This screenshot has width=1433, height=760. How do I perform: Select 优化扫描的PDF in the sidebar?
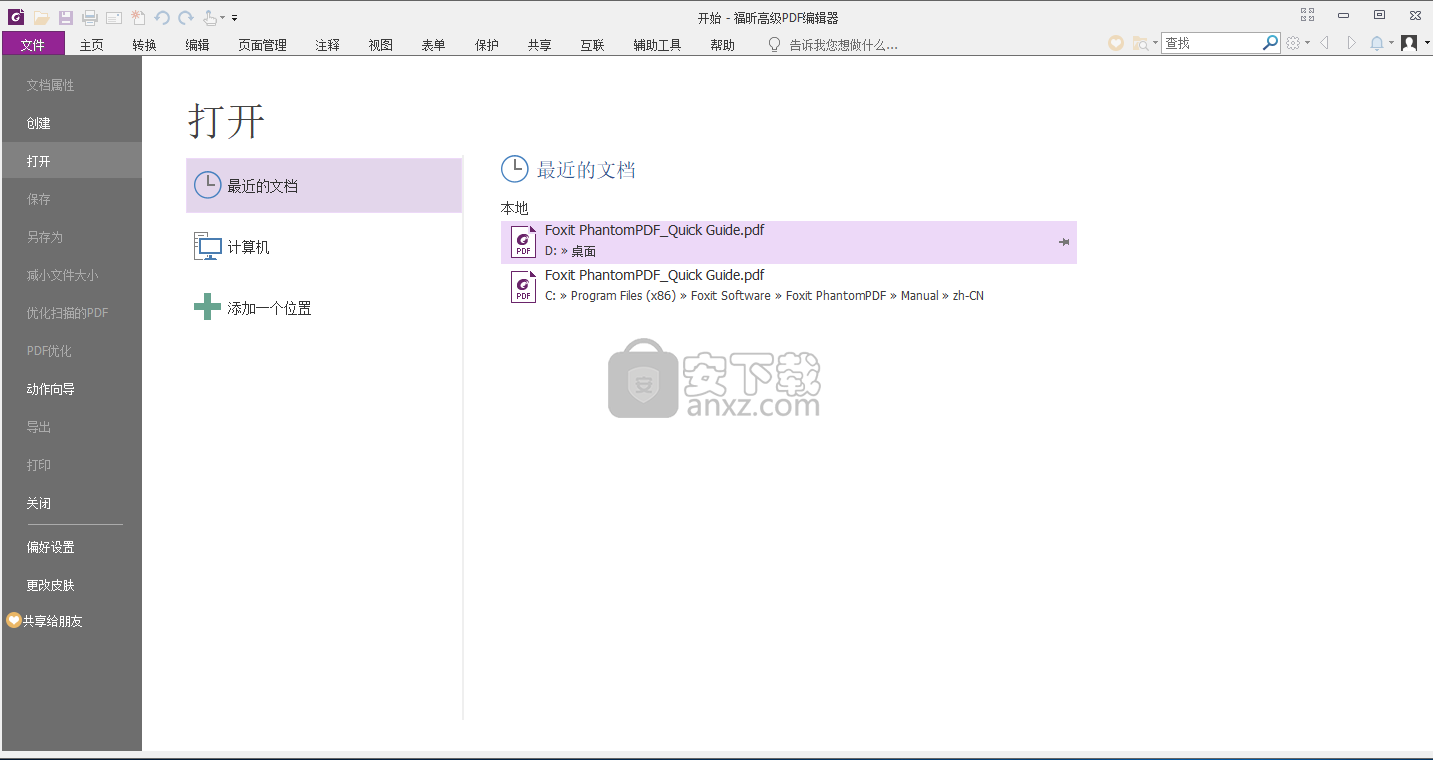click(72, 313)
